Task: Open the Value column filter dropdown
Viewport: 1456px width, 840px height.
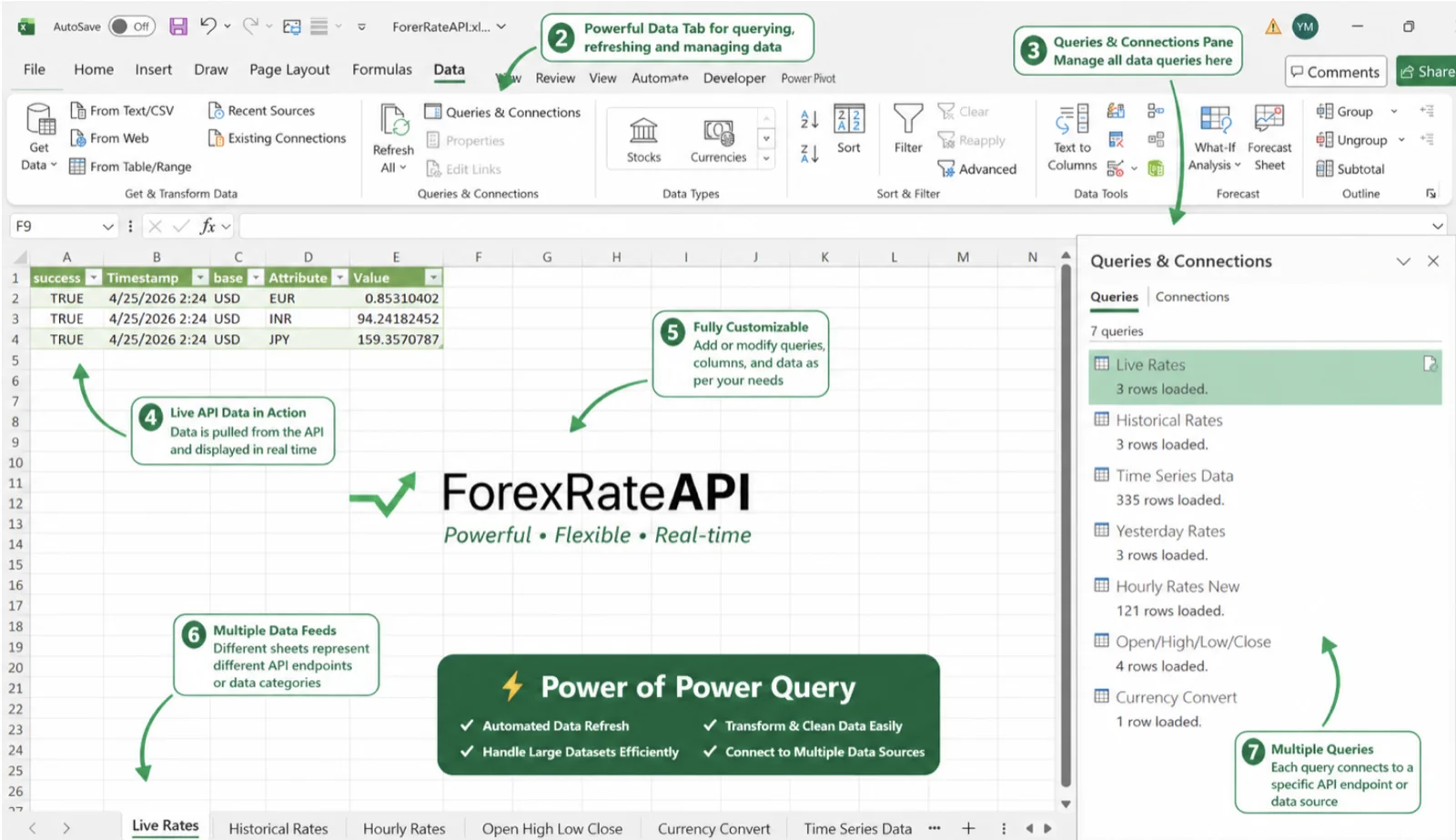Action: (433, 278)
